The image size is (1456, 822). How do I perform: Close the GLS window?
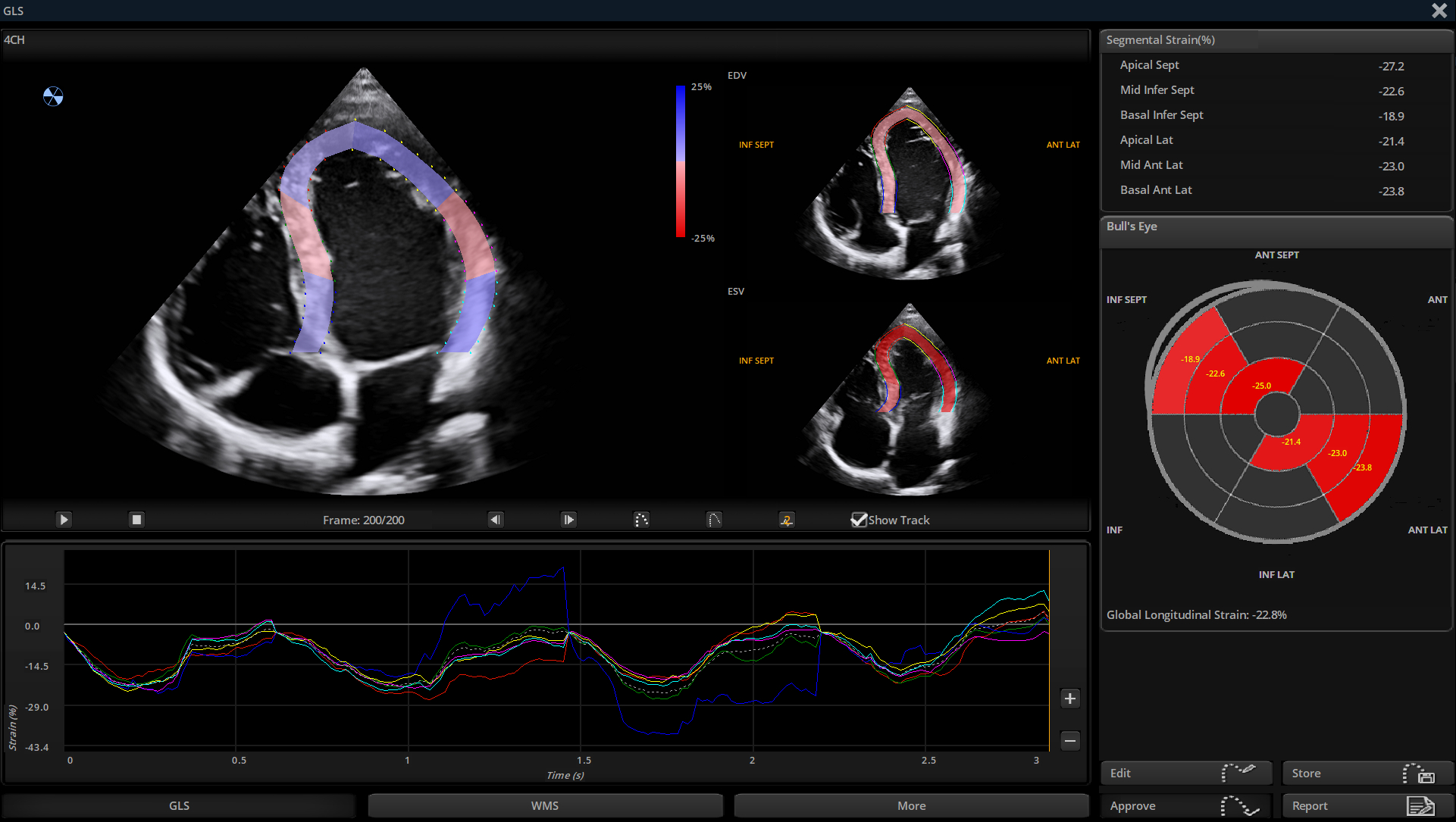click(x=1439, y=10)
